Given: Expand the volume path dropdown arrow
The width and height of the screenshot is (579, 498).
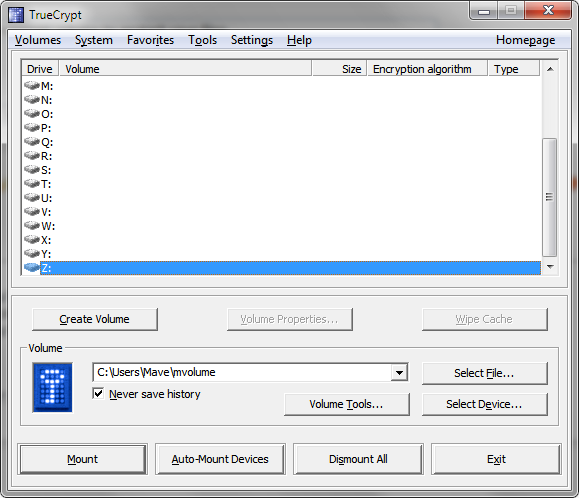Looking at the screenshot, I should 399,372.
